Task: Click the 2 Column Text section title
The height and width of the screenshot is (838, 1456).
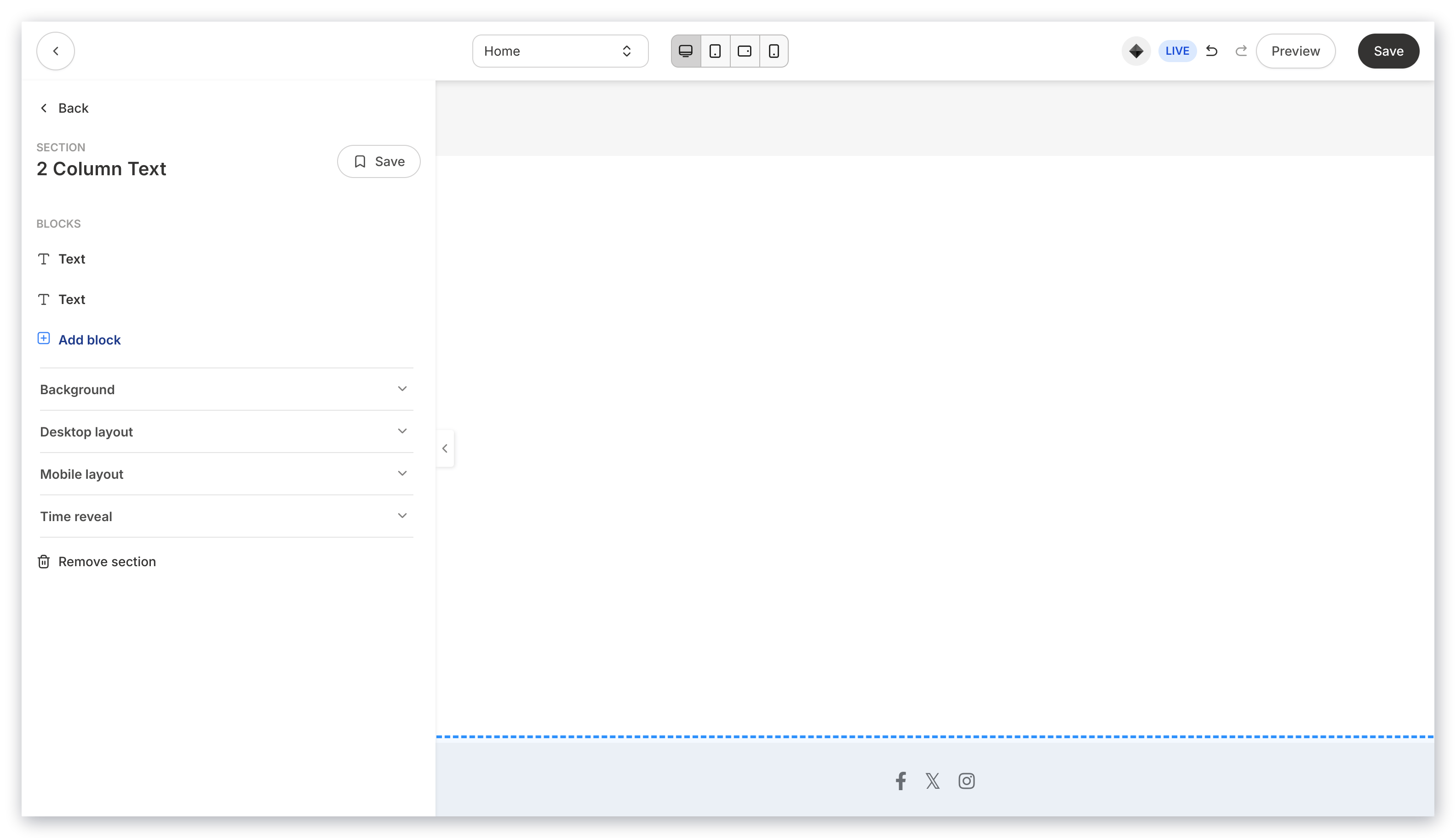Action: click(x=101, y=169)
